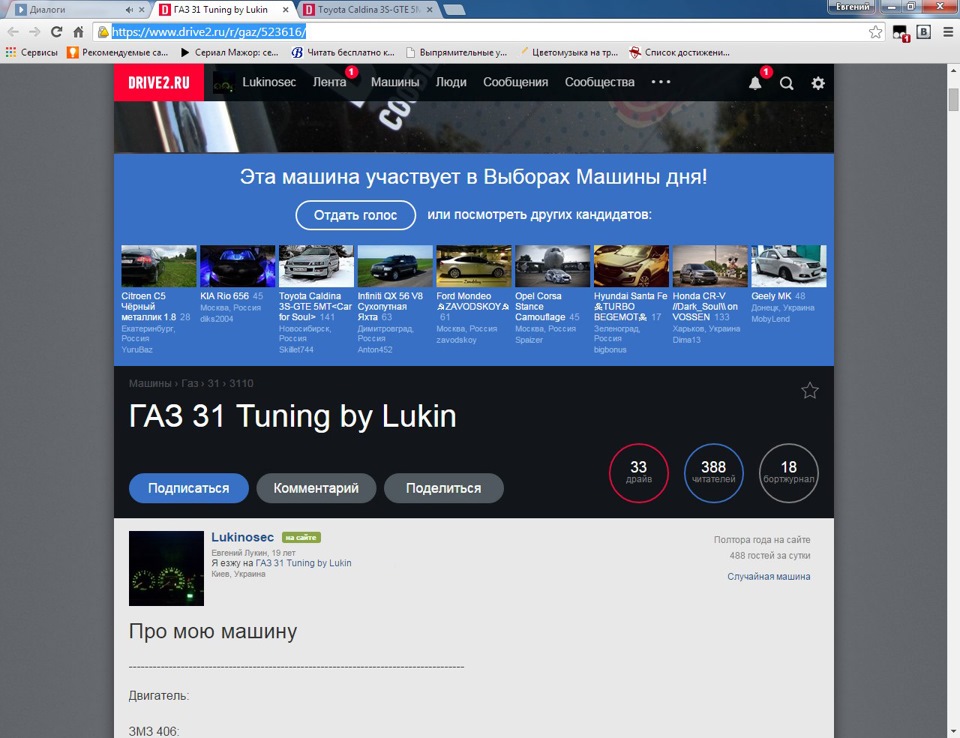Open the Citroen C5 candidate thumbnail
This screenshot has height=738, width=960.
(159, 266)
